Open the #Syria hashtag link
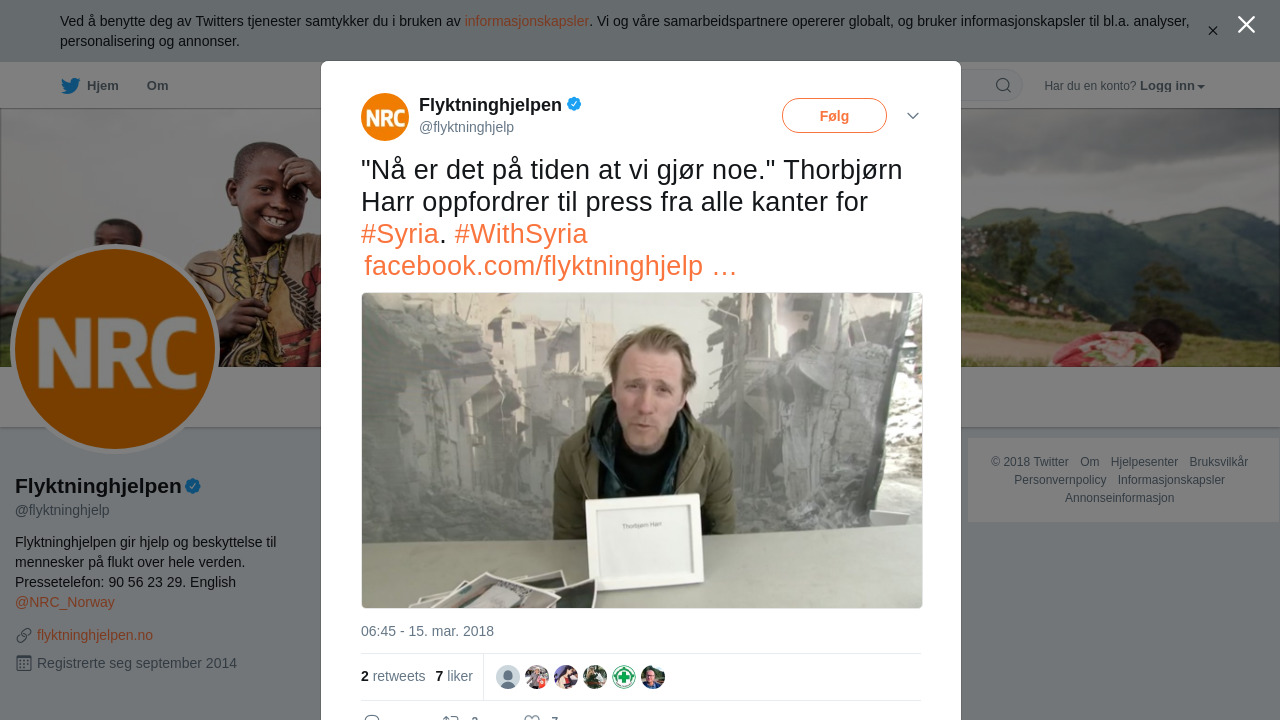 point(400,234)
